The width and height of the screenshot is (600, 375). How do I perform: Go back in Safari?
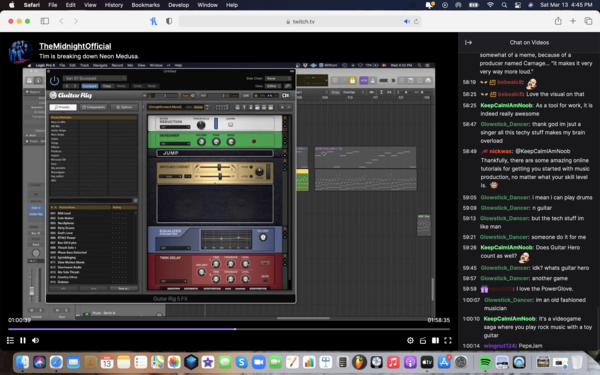coord(61,21)
